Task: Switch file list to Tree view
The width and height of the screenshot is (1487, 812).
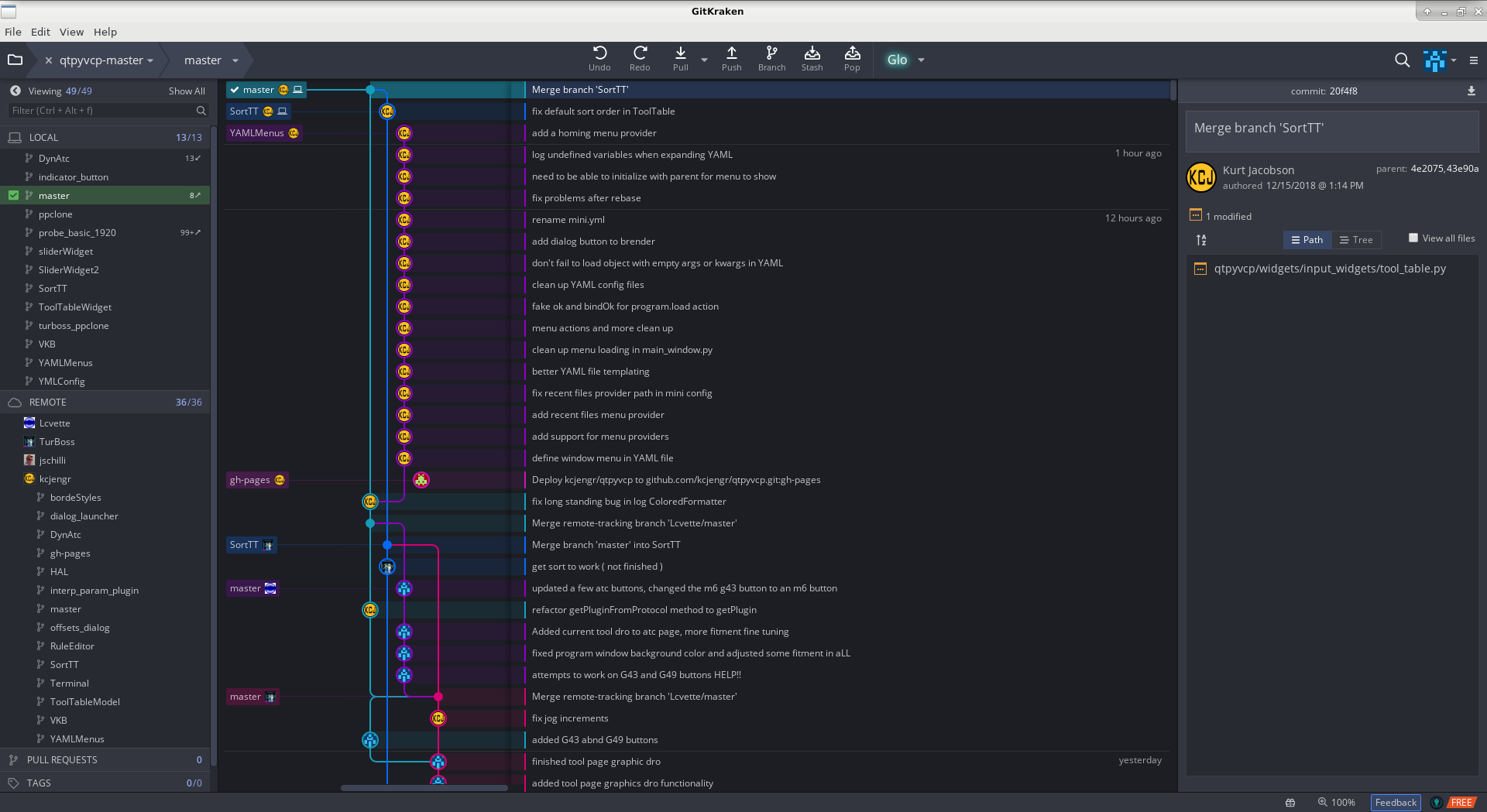Action: click(1356, 240)
